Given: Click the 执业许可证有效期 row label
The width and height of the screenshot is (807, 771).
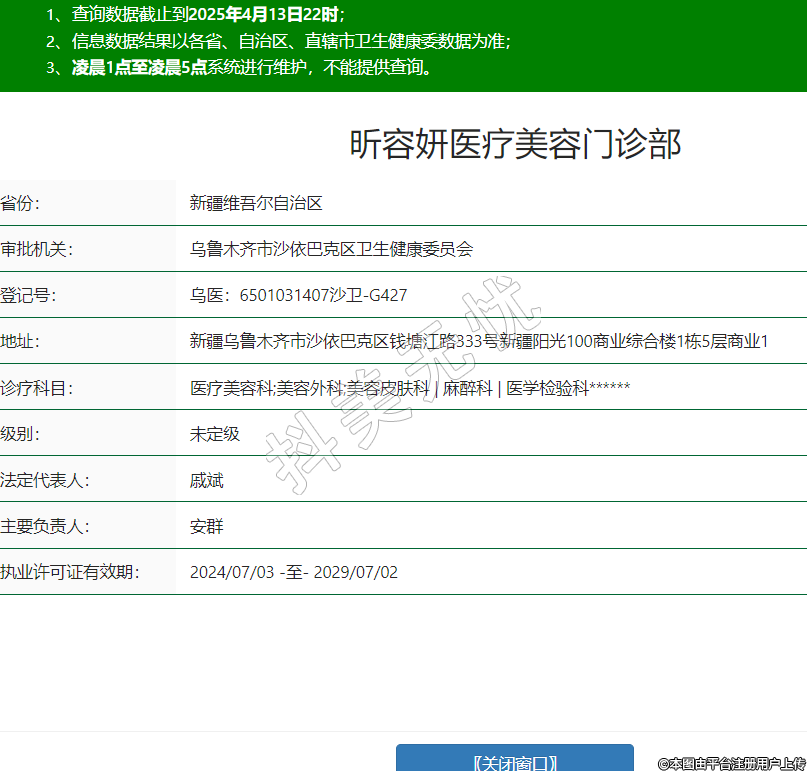Looking at the screenshot, I should pyautogui.click(x=70, y=572).
